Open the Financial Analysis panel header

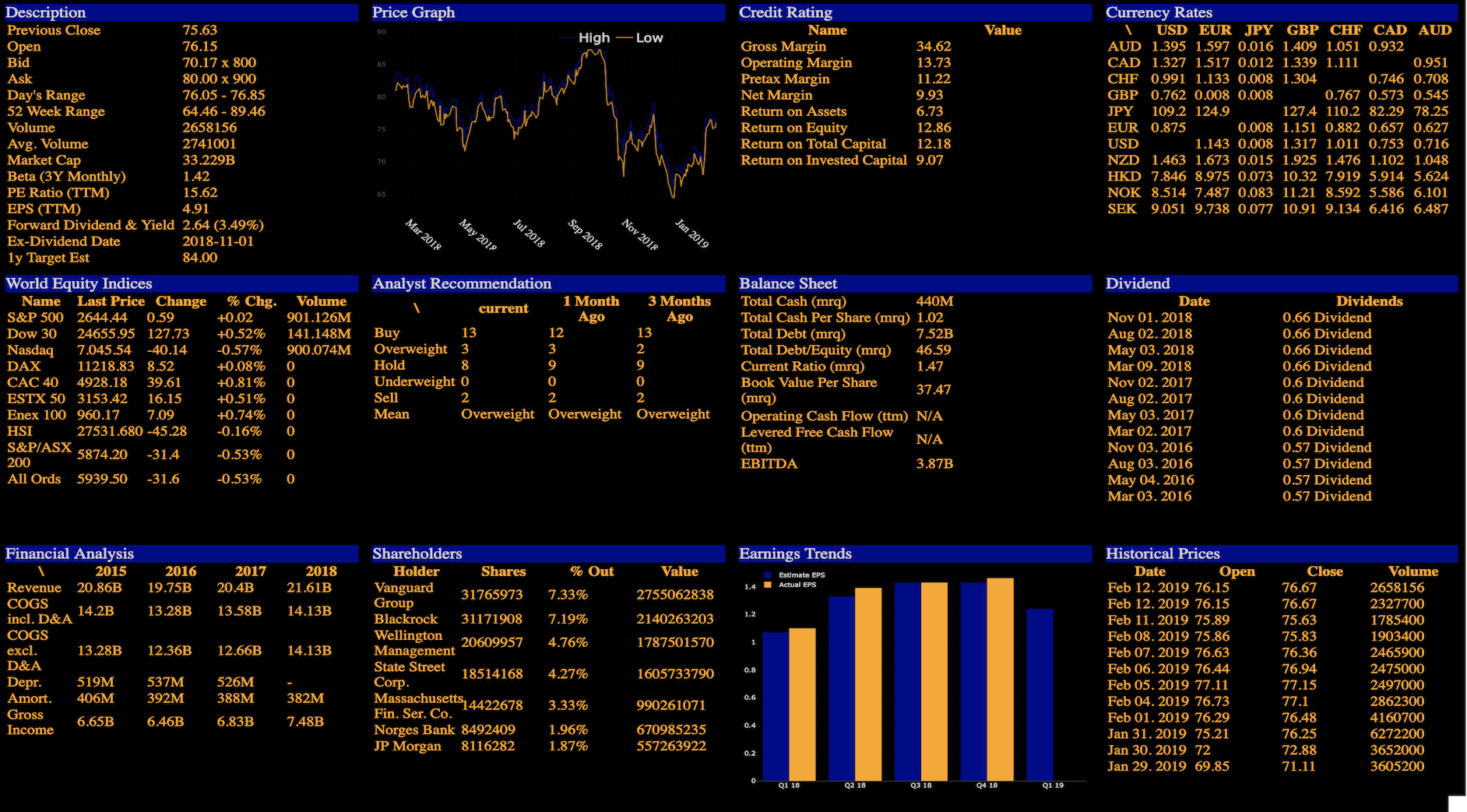tap(181, 554)
